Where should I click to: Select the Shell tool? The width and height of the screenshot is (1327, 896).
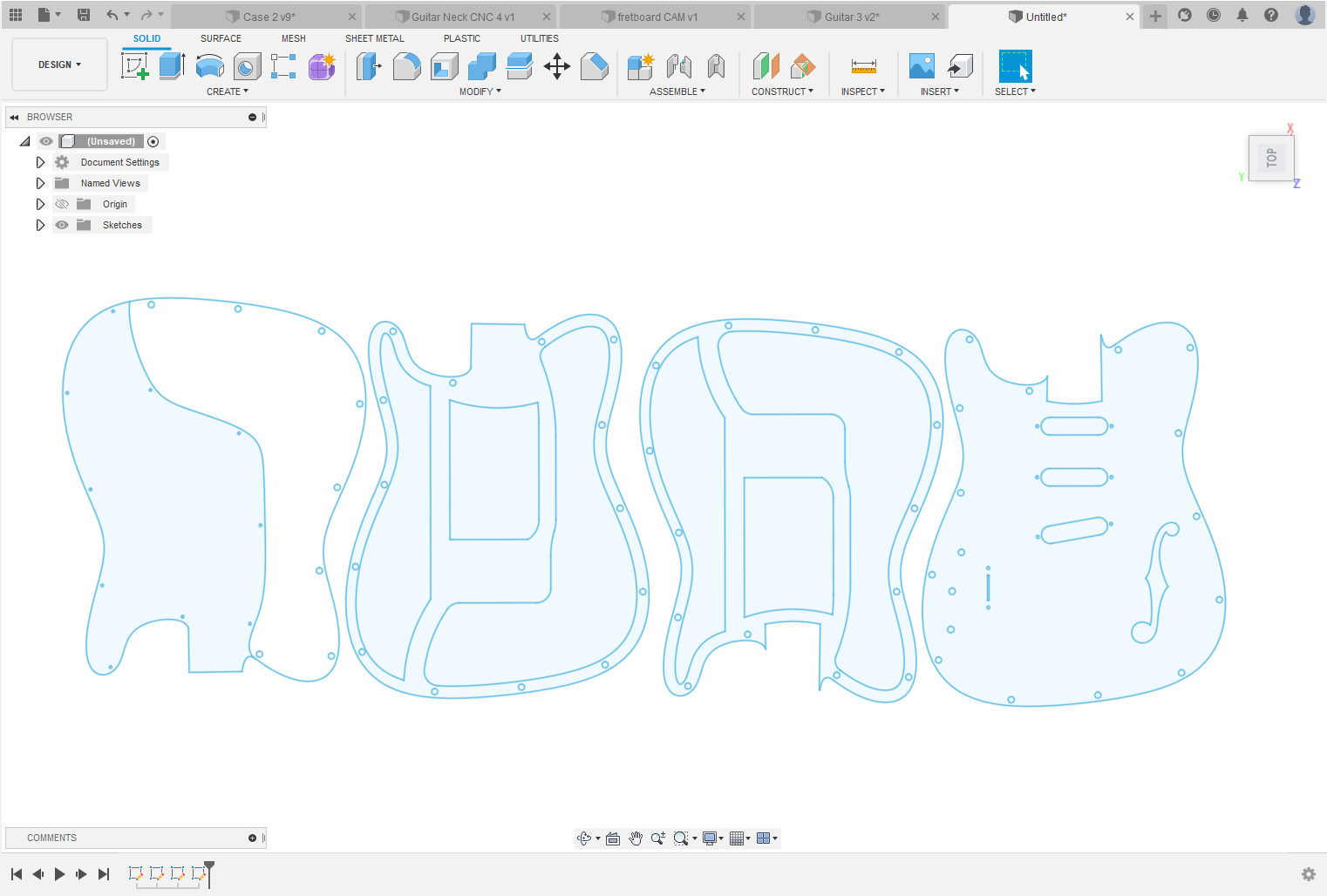(x=444, y=66)
